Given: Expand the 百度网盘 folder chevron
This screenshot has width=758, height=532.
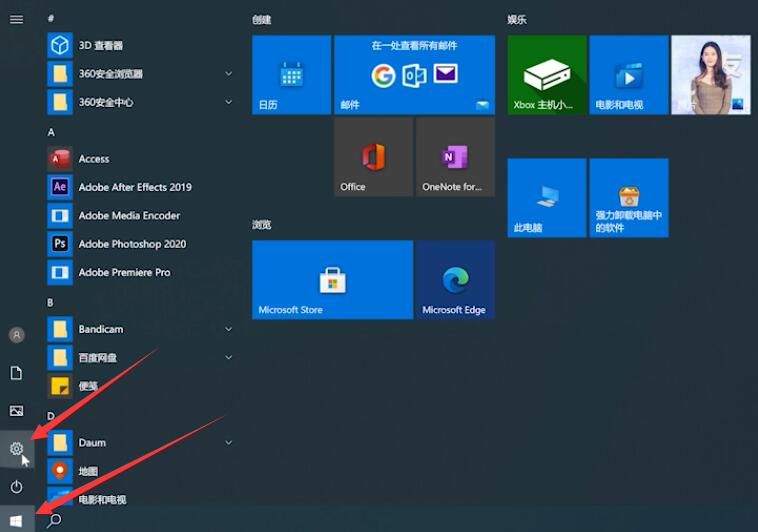Looking at the screenshot, I should click(x=229, y=357).
